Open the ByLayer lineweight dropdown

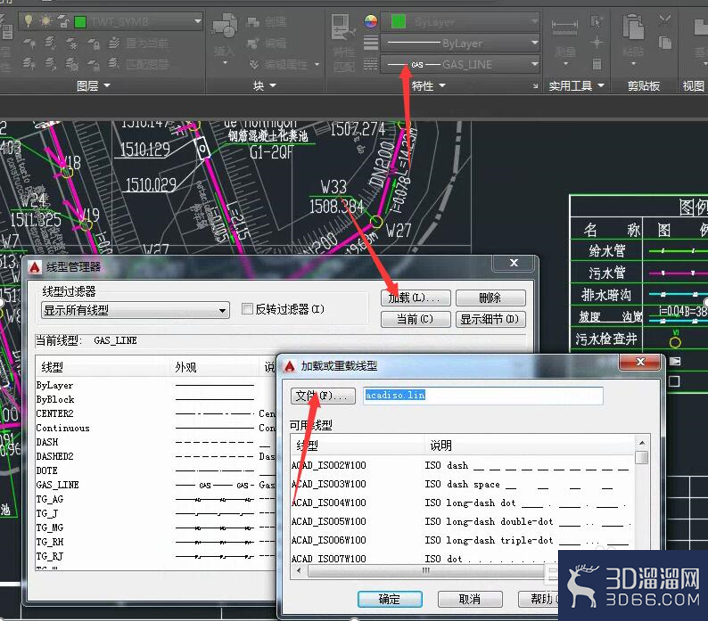click(535, 43)
